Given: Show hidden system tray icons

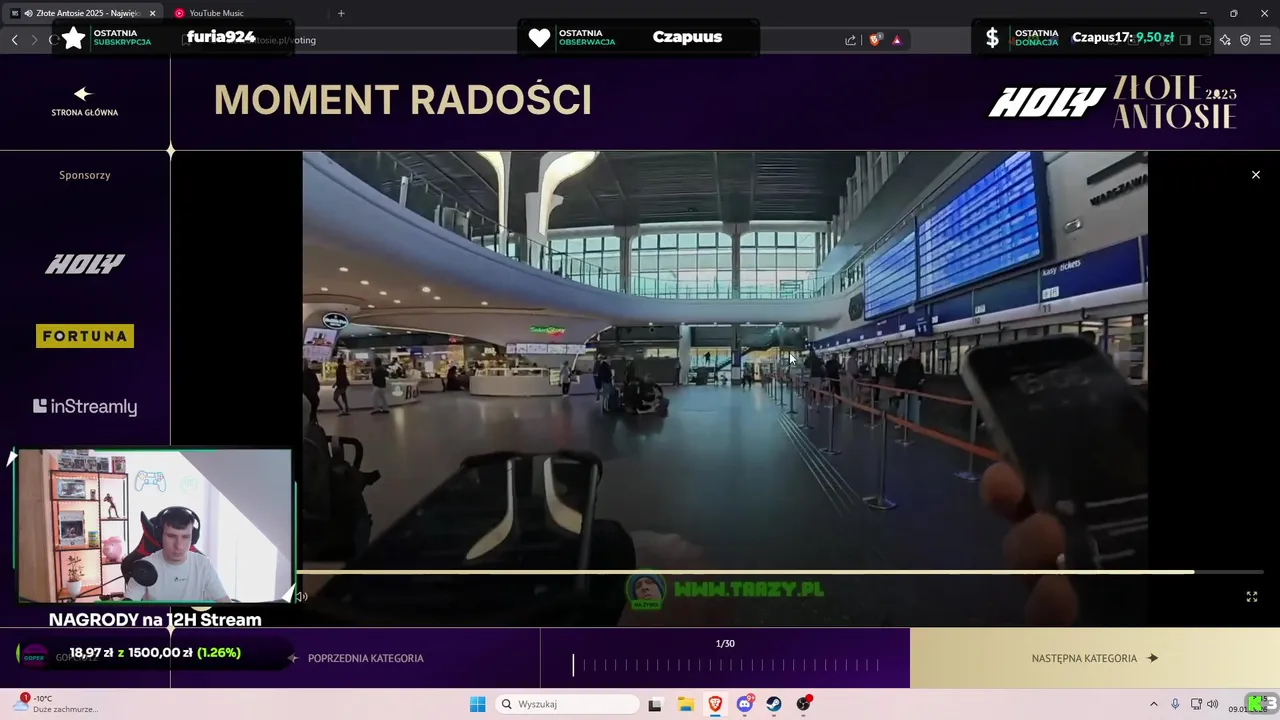Looking at the screenshot, I should point(1153,704).
